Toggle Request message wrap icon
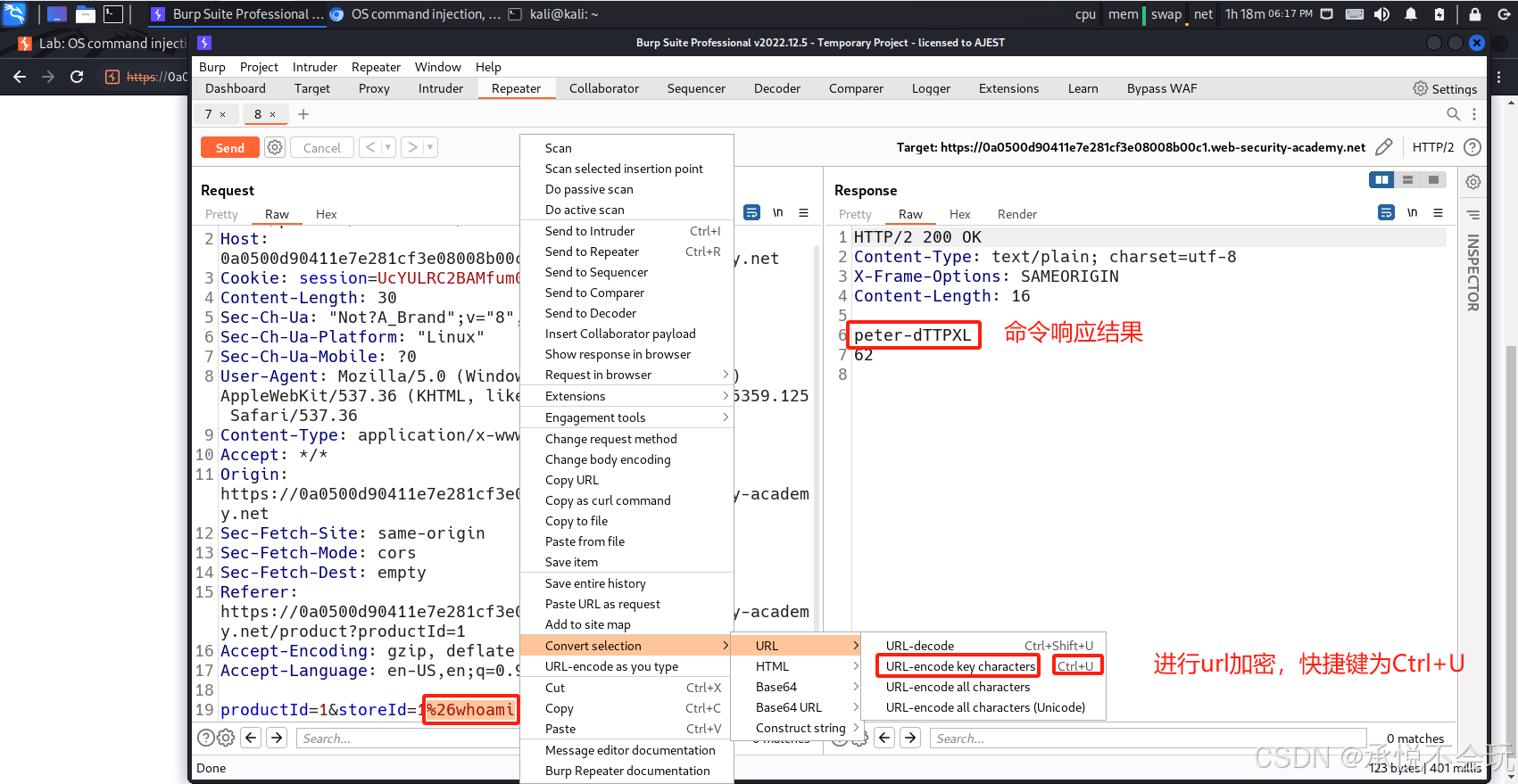This screenshot has width=1518, height=784. click(752, 212)
